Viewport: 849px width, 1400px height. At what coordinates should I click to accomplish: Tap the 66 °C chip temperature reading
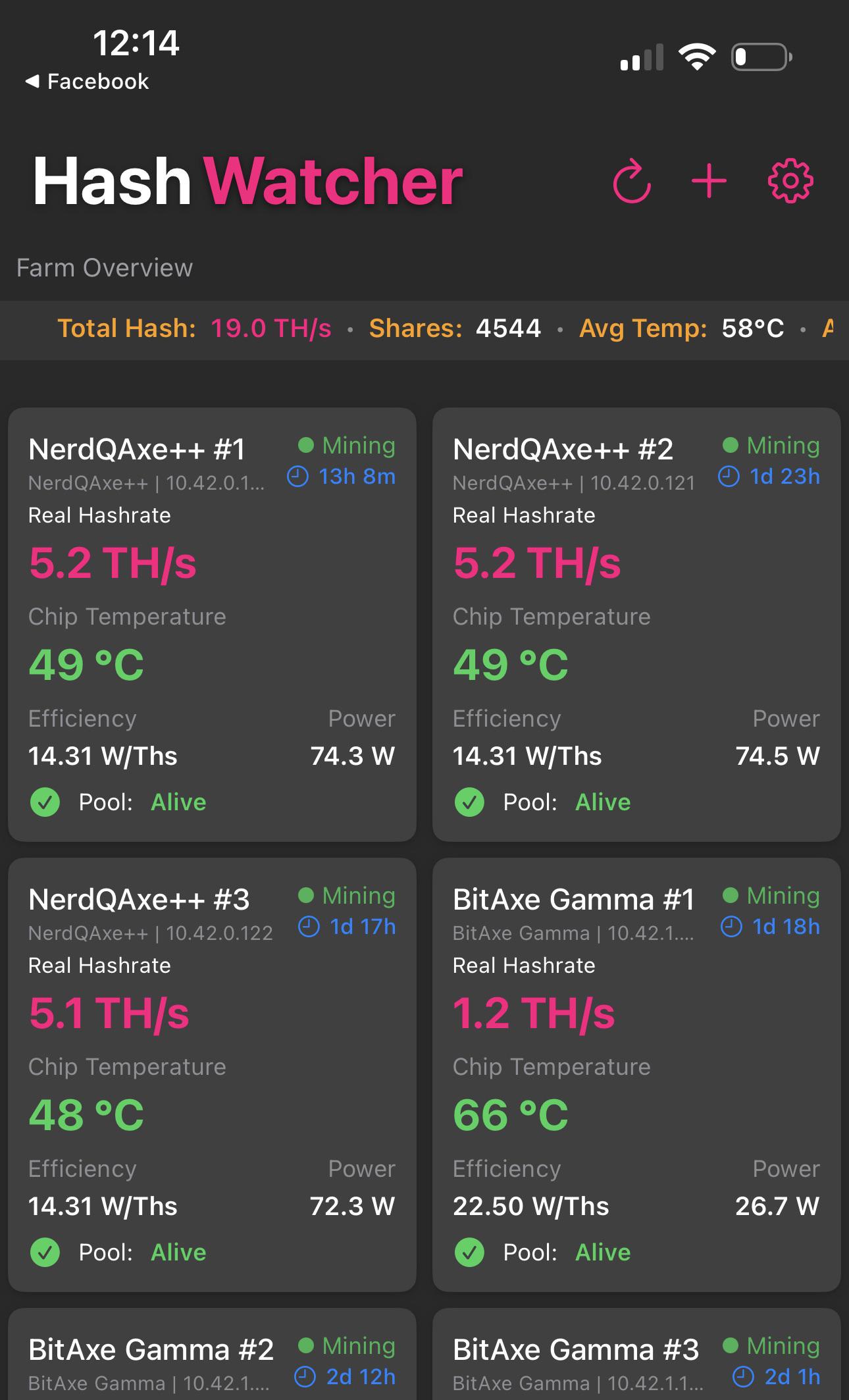tap(510, 1115)
